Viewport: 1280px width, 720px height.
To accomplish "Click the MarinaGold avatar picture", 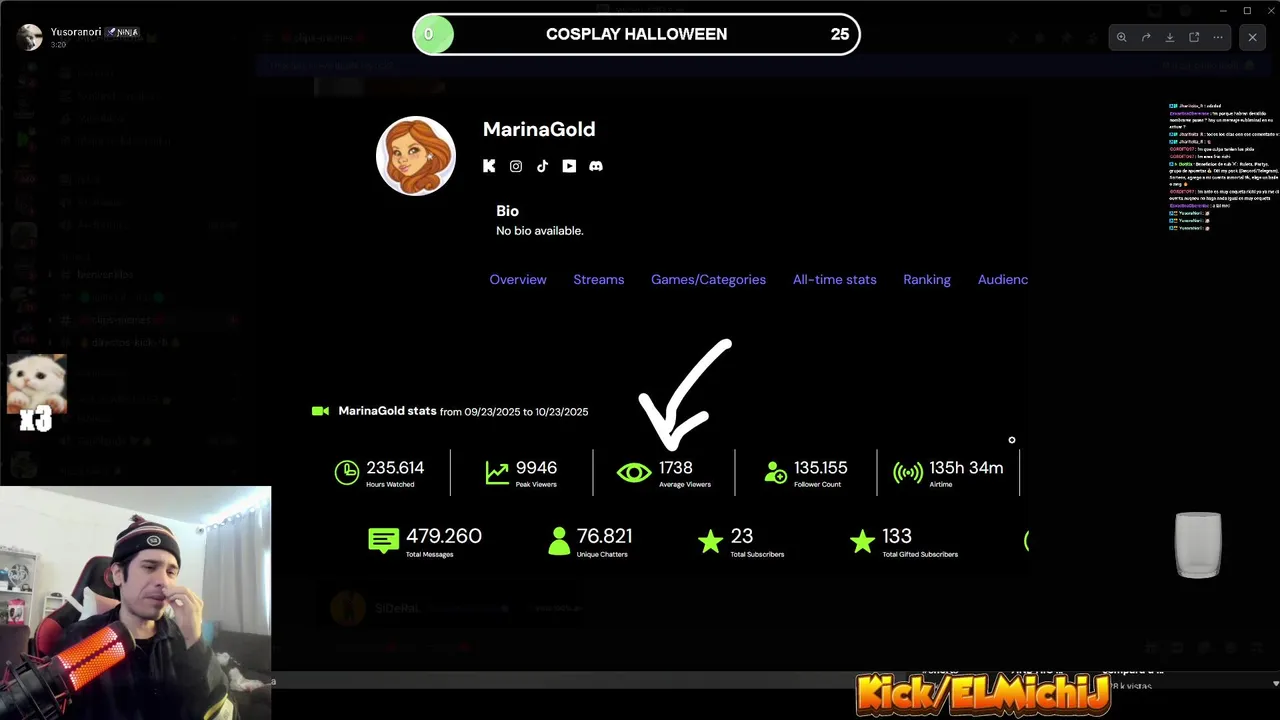I will [x=416, y=156].
